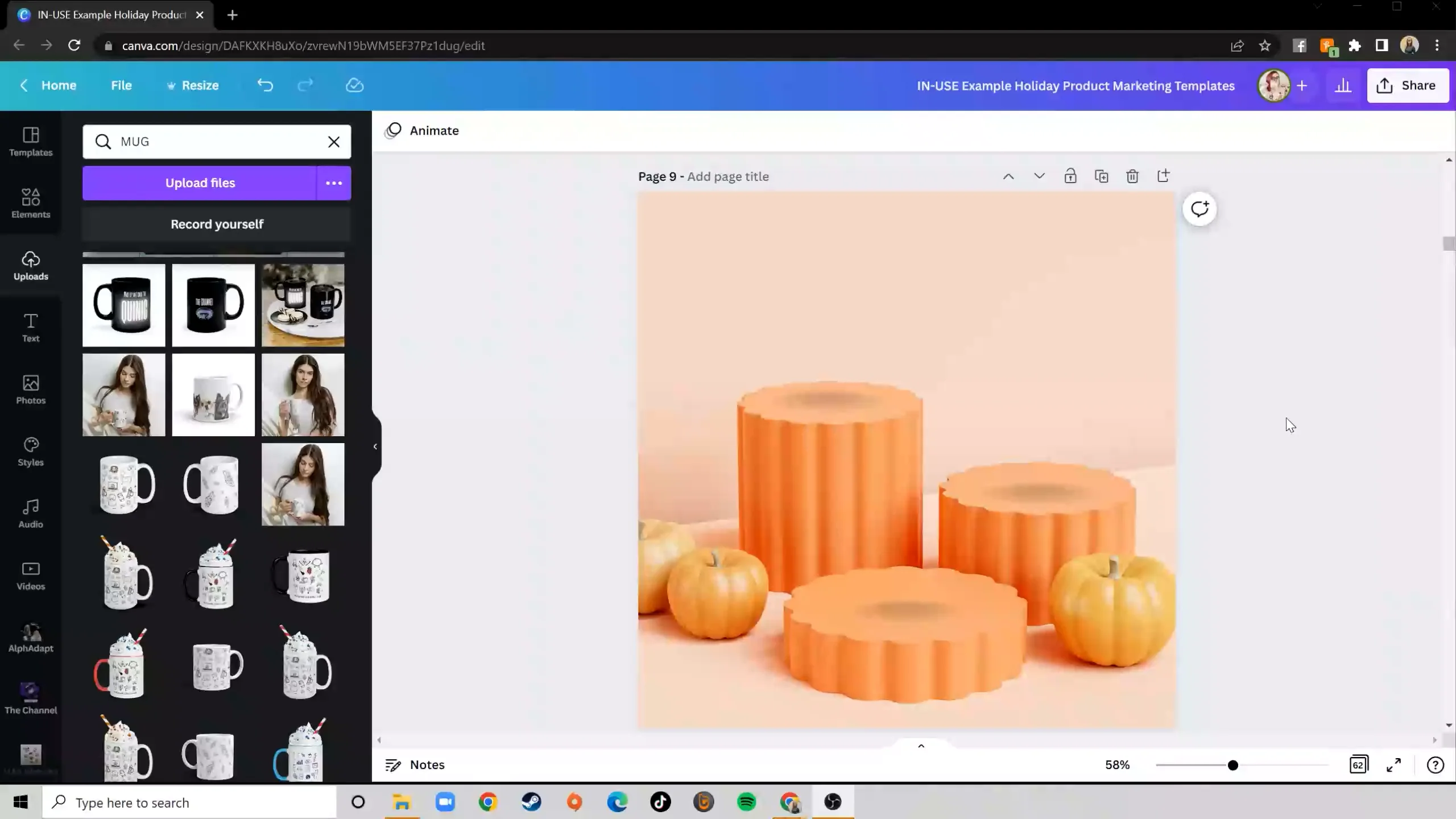Duplicate page 9
The height and width of the screenshot is (819, 1456).
pyautogui.click(x=1101, y=176)
